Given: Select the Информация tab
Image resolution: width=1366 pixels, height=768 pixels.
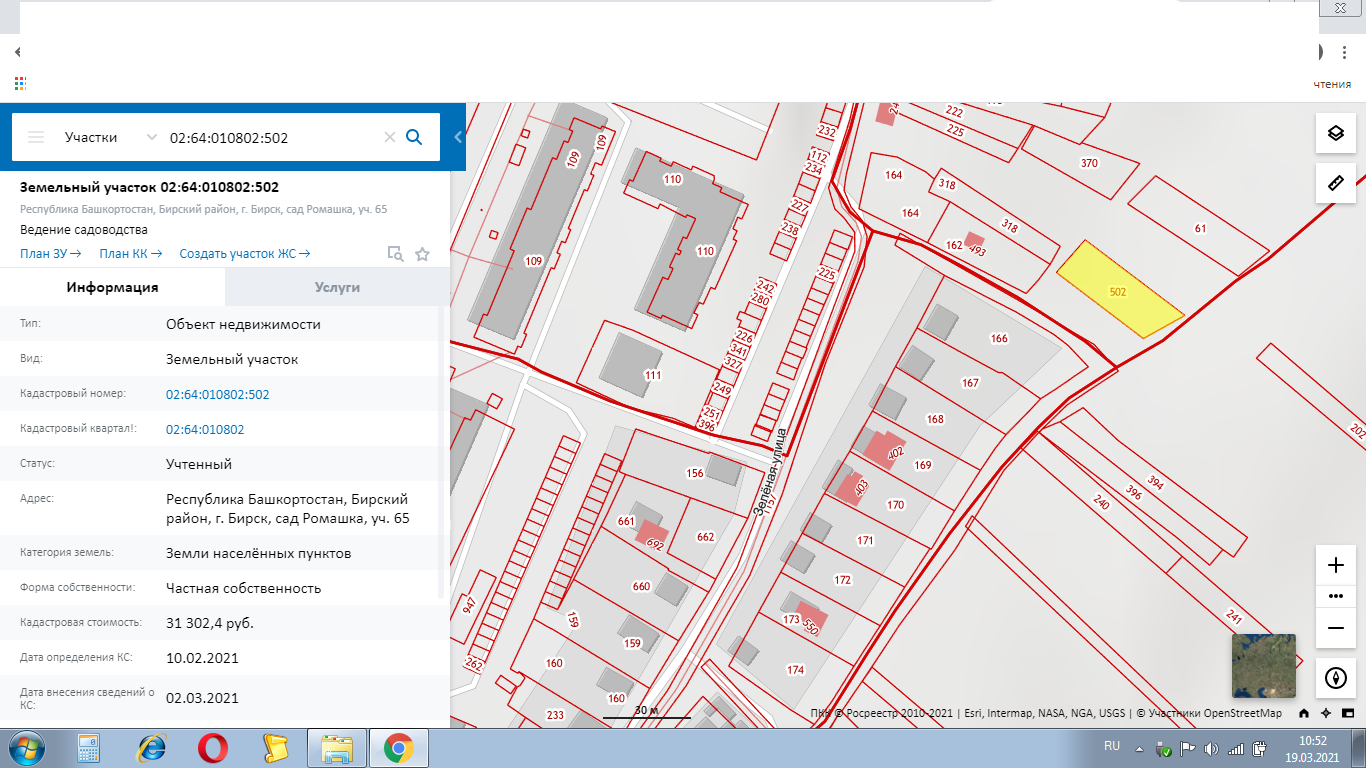Looking at the screenshot, I should click(x=112, y=287).
